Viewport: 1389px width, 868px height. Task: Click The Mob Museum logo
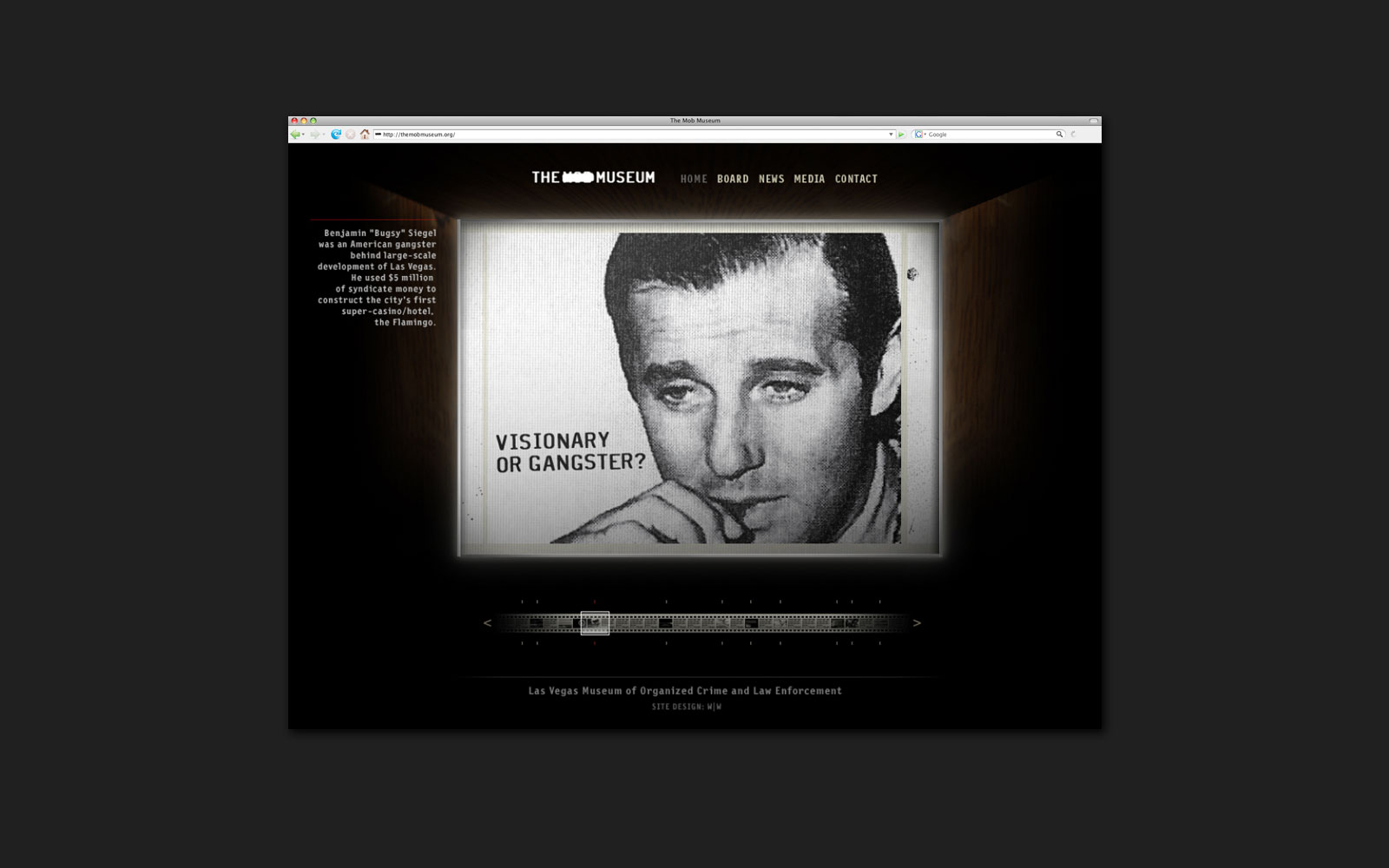click(593, 178)
